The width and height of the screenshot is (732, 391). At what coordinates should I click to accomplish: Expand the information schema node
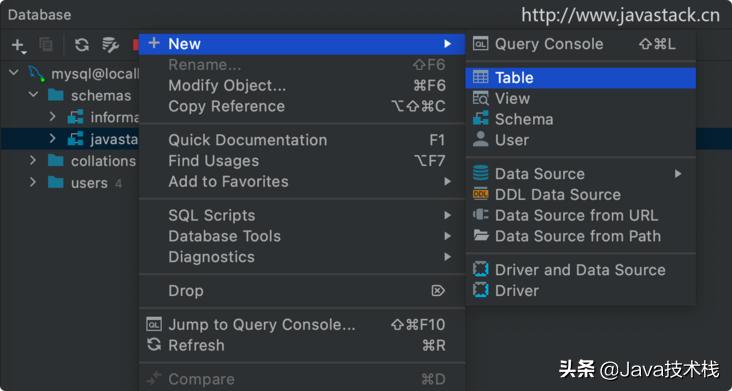click(52, 117)
